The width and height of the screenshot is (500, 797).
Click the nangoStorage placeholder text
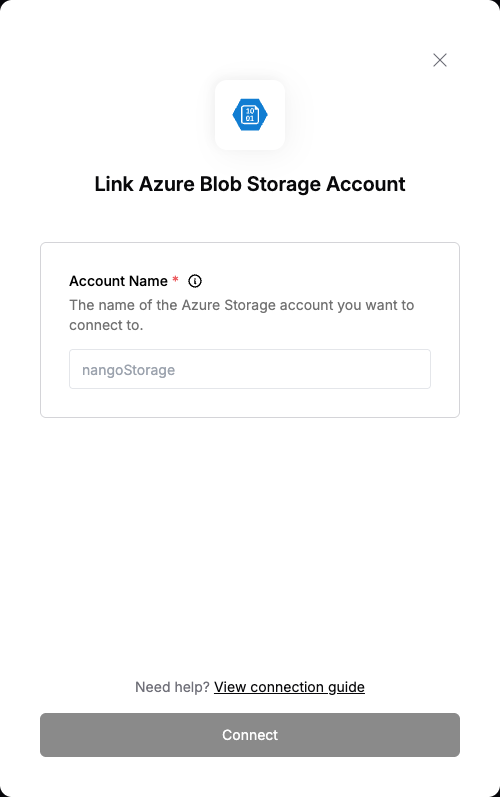[129, 370]
